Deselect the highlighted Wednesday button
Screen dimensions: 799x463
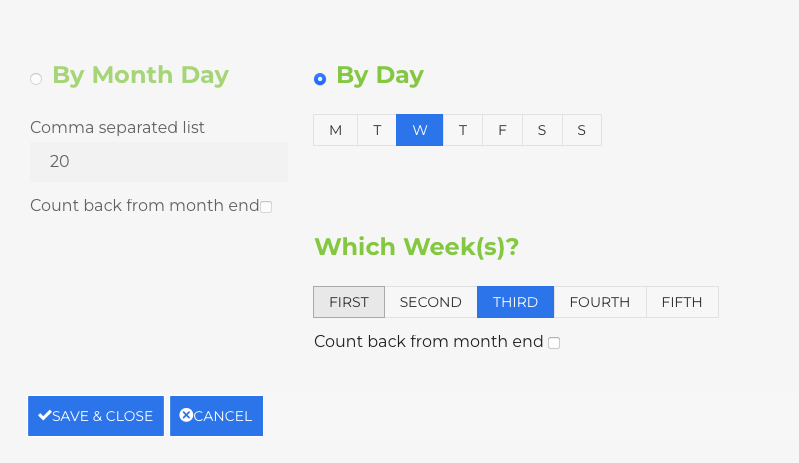click(419, 130)
